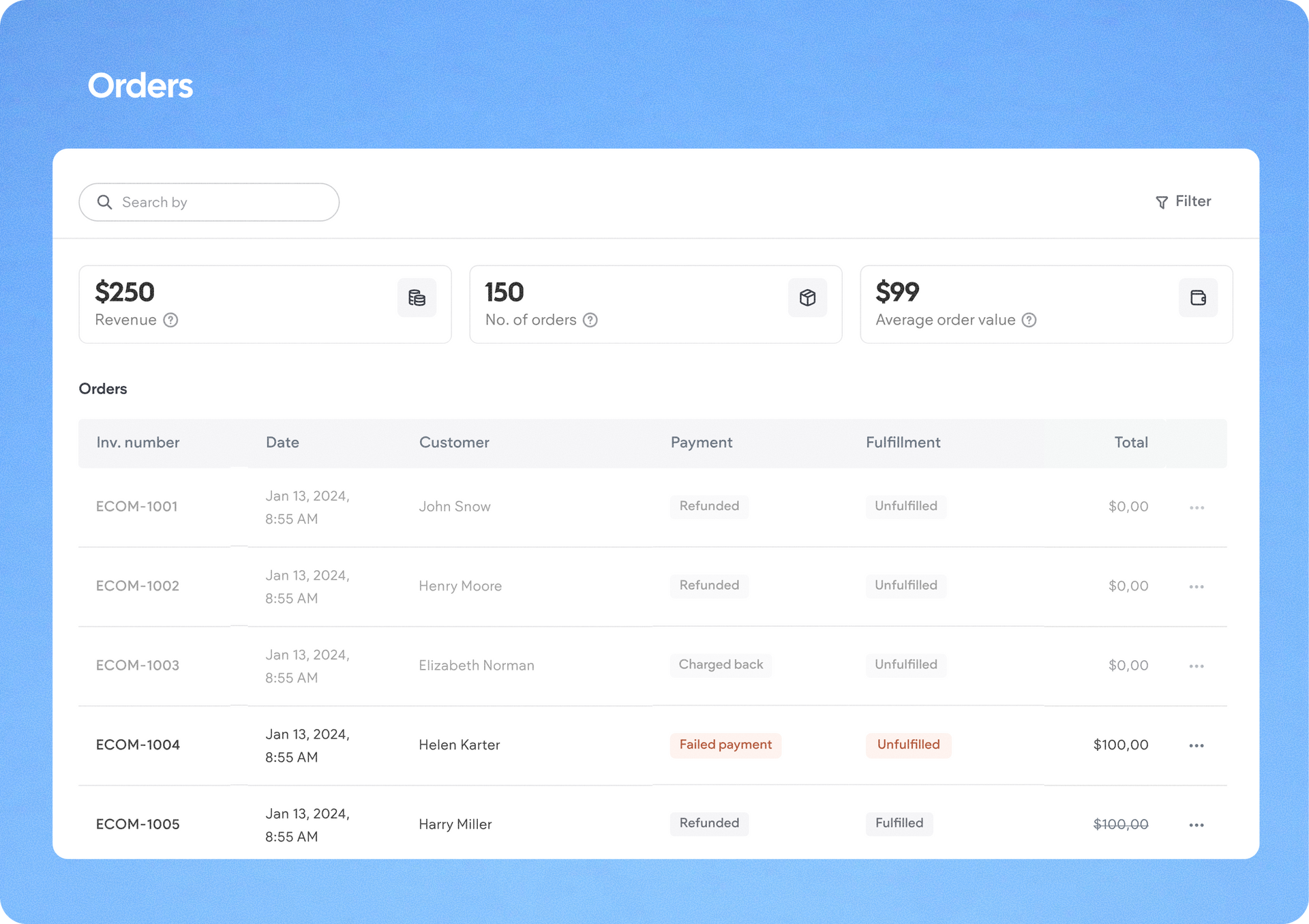
Task: Click the Total column header
Action: point(1130,443)
